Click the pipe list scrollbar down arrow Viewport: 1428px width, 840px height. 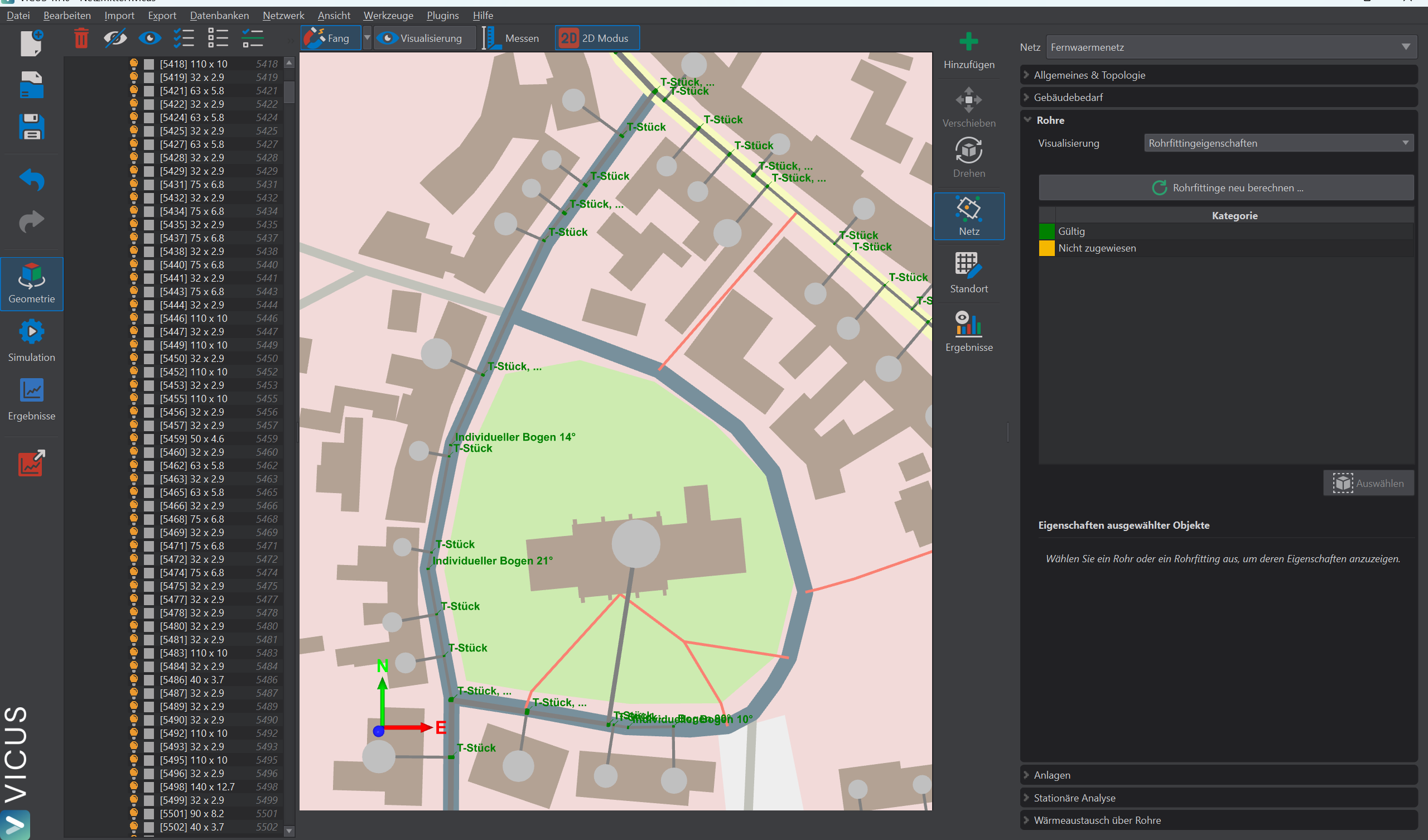click(x=289, y=831)
